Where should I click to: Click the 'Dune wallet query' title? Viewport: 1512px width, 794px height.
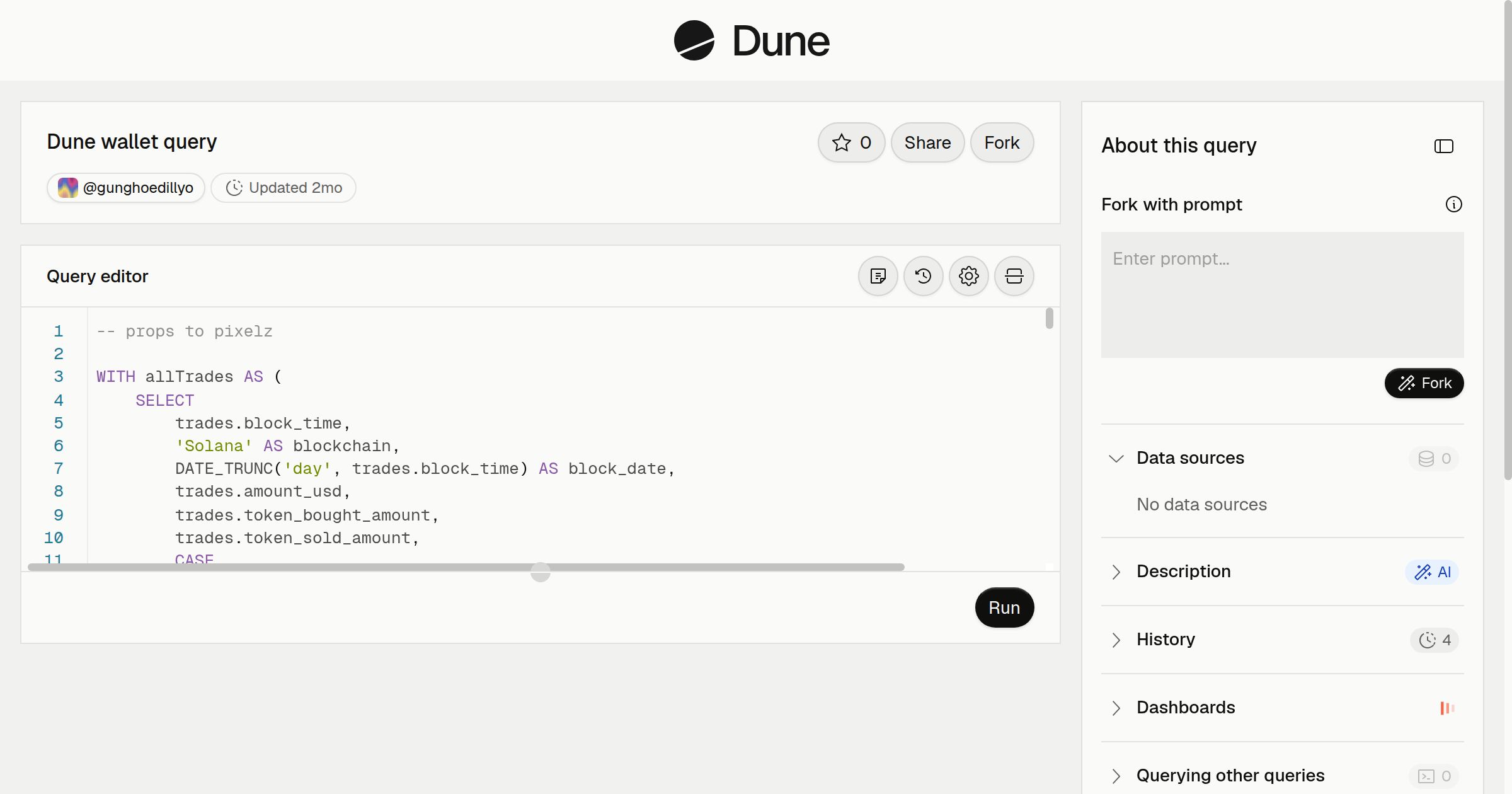(132, 142)
